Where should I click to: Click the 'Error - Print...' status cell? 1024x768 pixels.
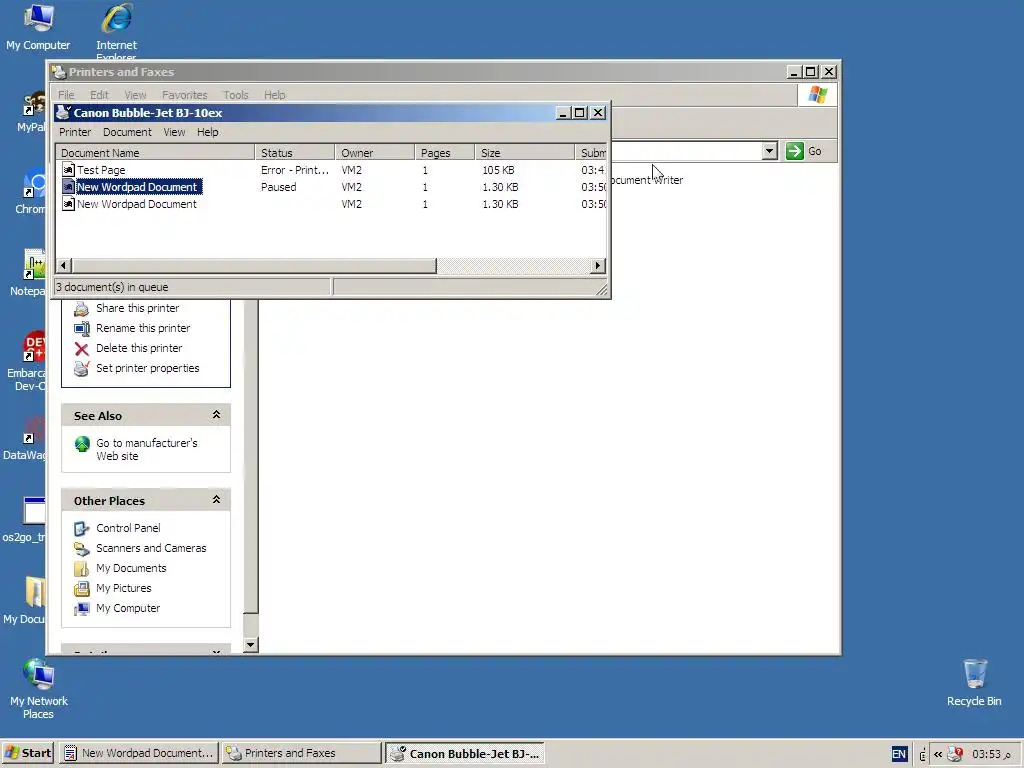[295, 170]
